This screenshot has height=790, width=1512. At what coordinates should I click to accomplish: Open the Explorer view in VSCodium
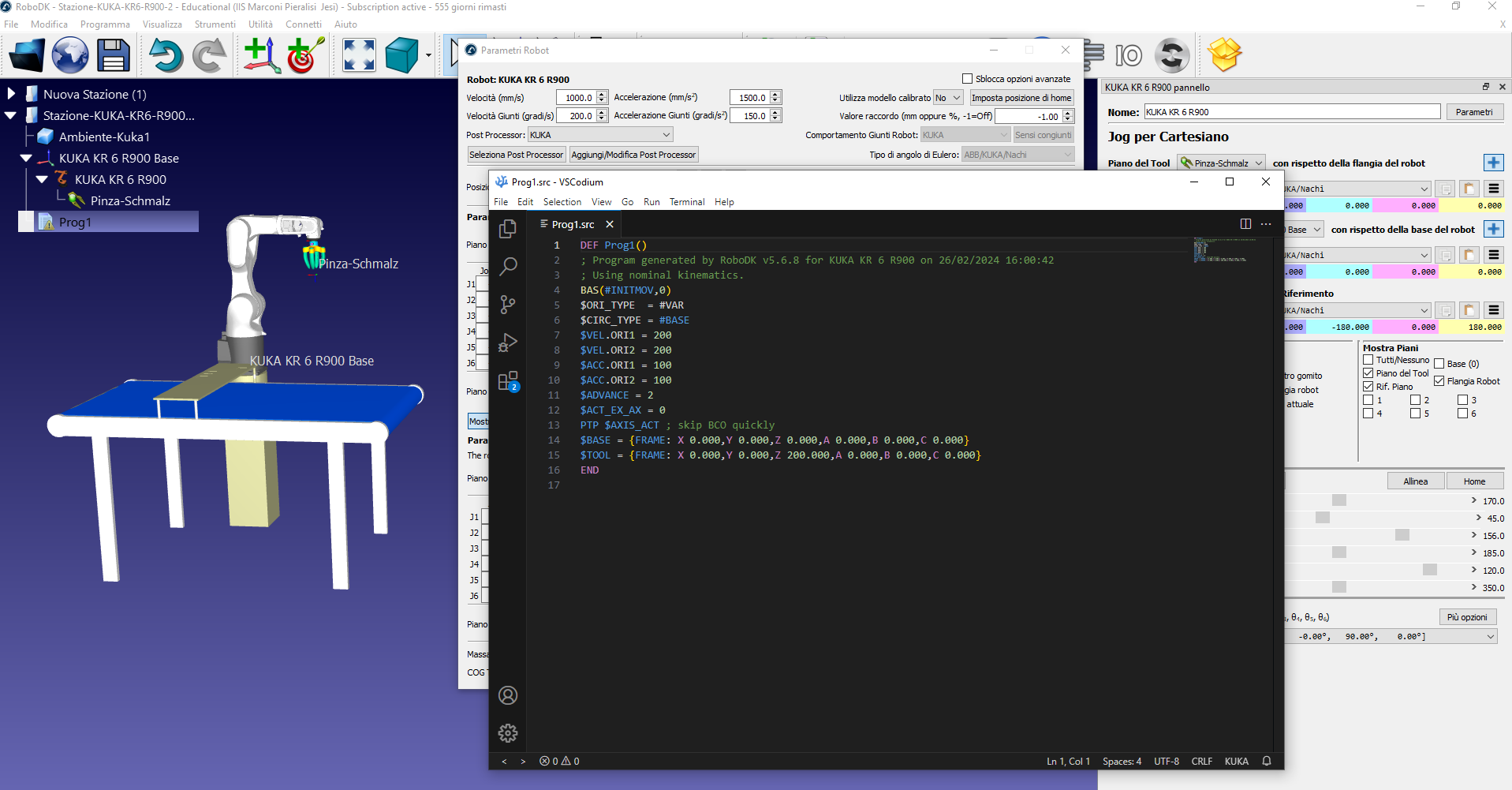click(x=508, y=229)
